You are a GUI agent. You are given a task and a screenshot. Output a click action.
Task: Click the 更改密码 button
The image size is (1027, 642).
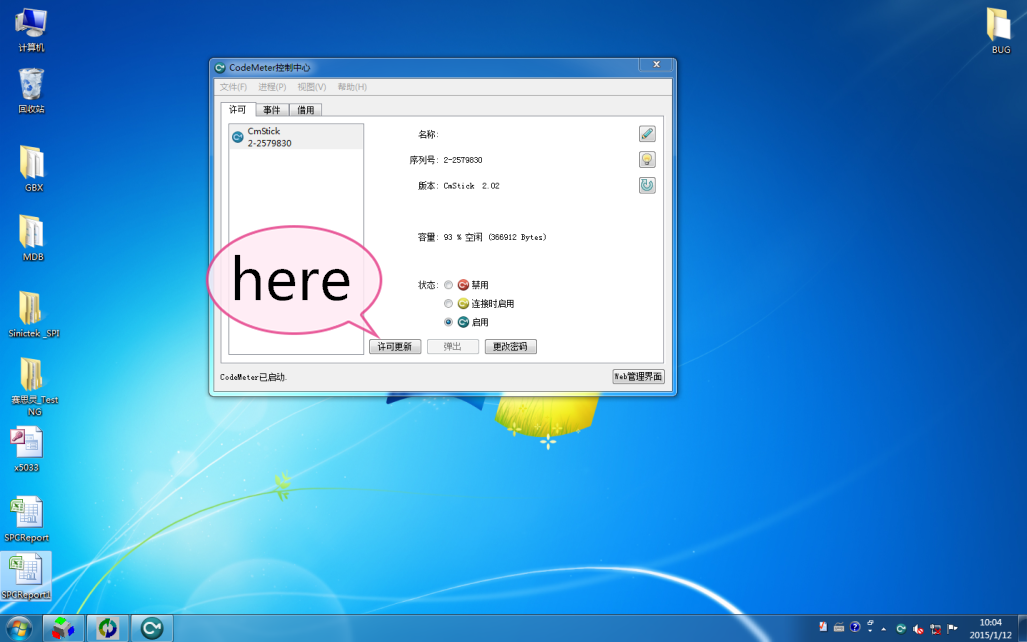[x=511, y=347]
